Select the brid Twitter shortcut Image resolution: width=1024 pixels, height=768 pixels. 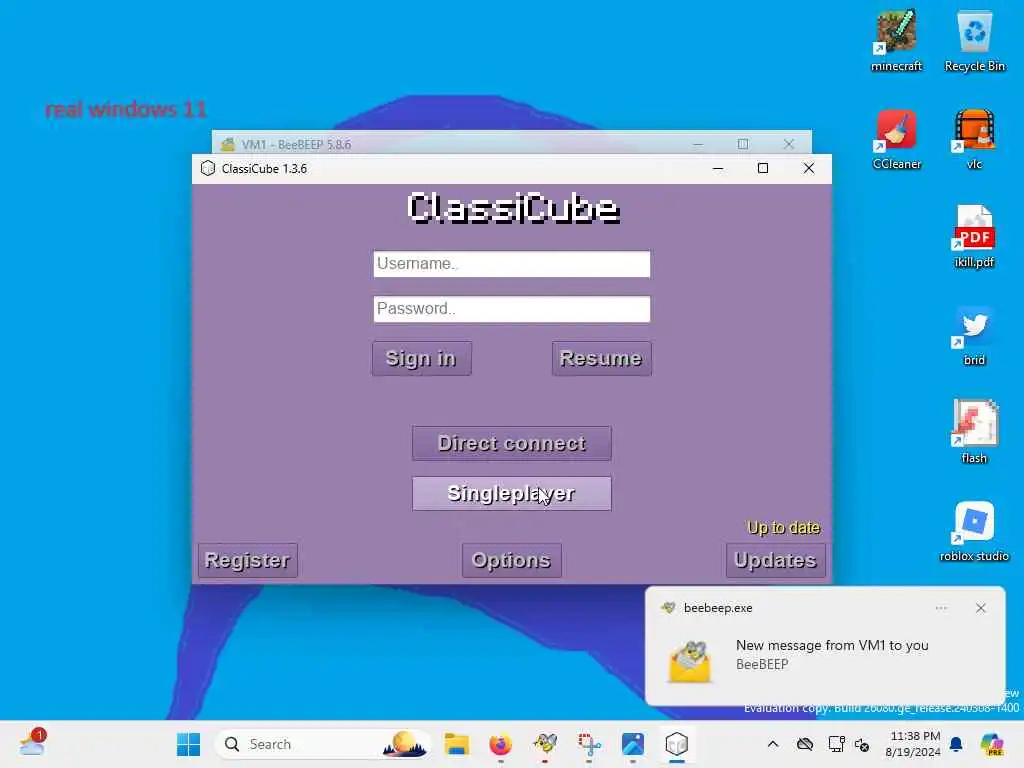(974, 336)
